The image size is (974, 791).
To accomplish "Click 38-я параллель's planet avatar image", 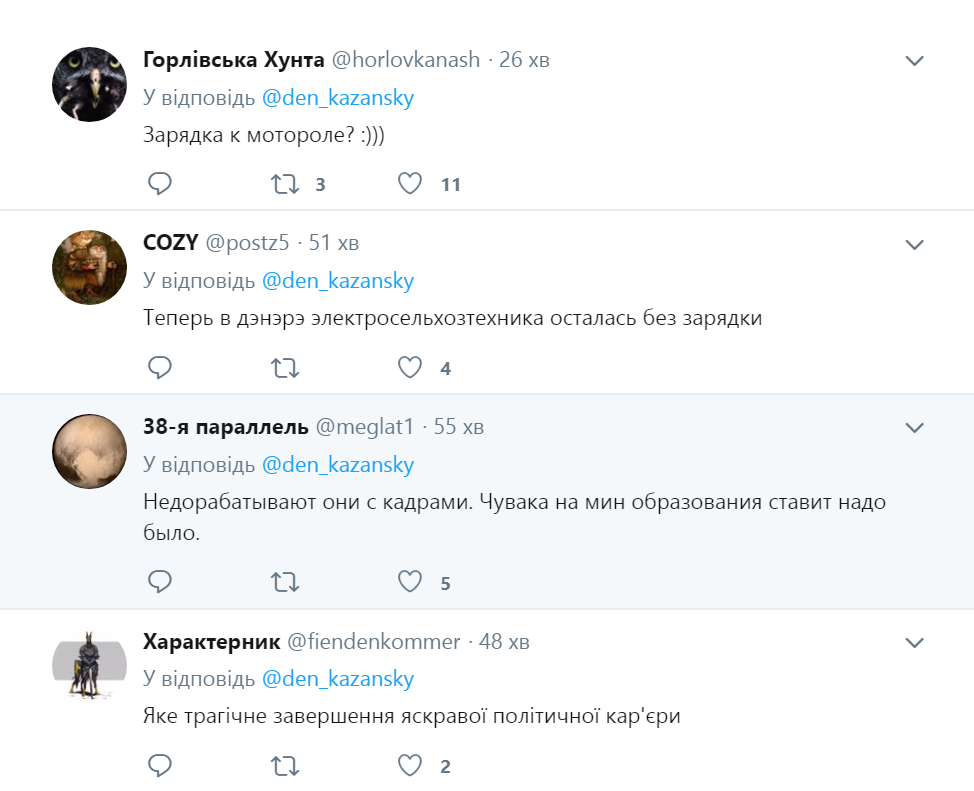I will pyautogui.click(x=88, y=451).
